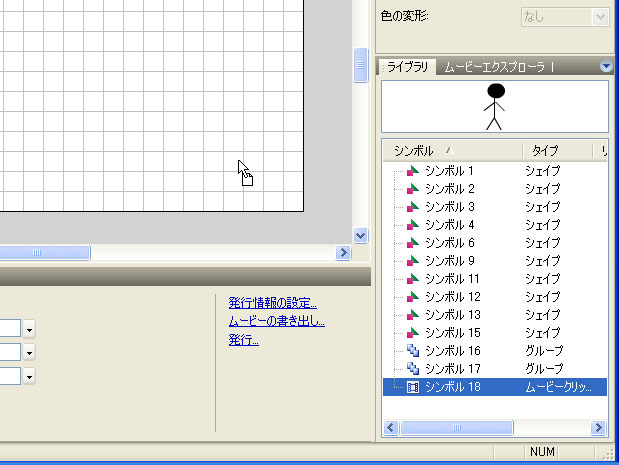This screenshot has width=619, height=465.
Task: Click the library list scroll left arrow
Action: (391, 428)
